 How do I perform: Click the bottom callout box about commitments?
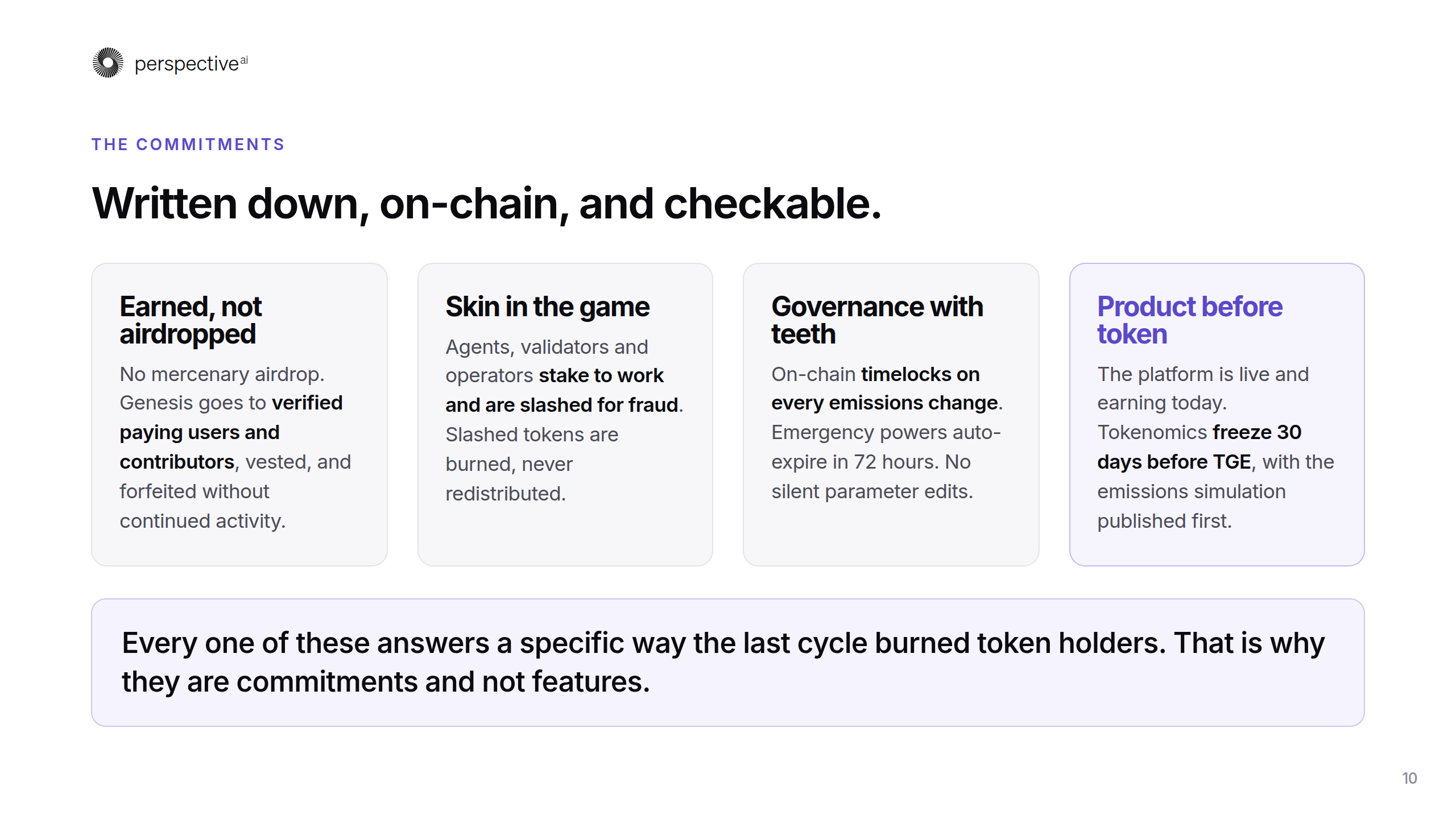pyautogui.click(x=727, y=662)
